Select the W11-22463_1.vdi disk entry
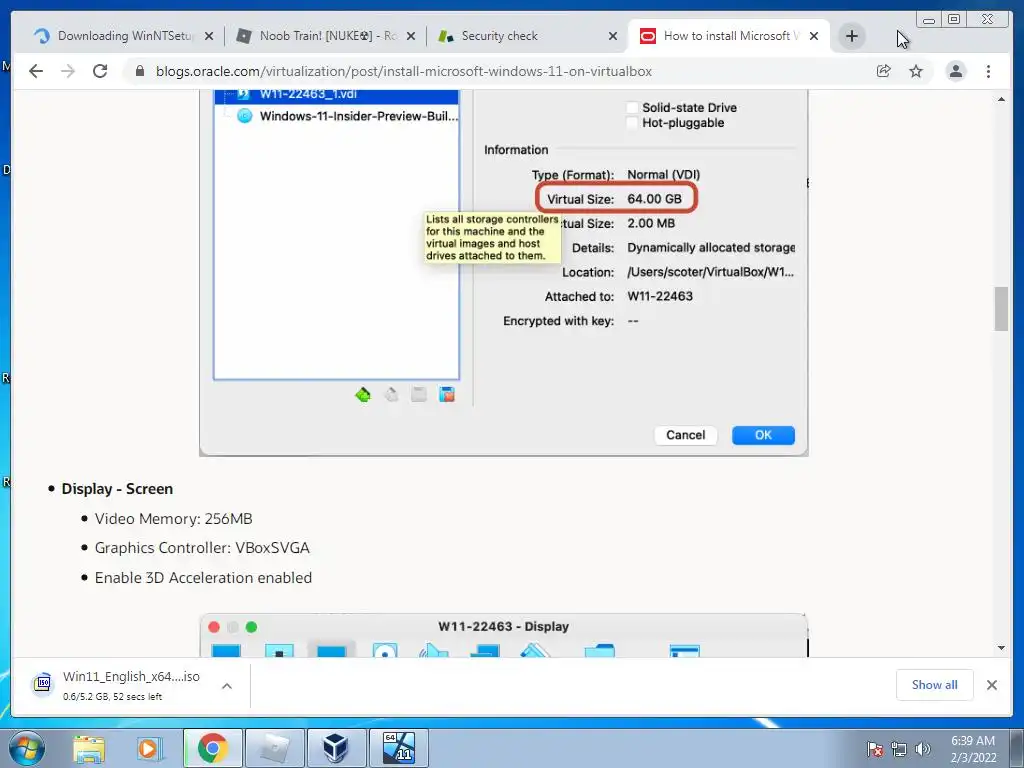This screenshot has width=1024, height=768. [x=337, y=95]
